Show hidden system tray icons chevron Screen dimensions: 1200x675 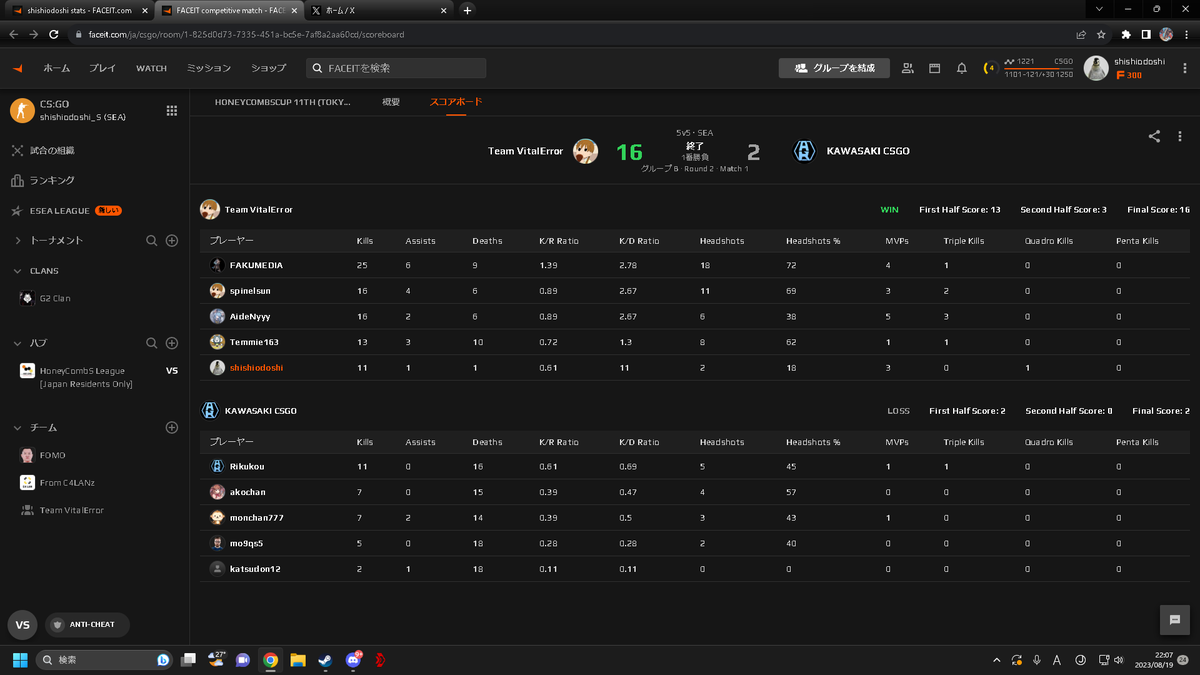[x=997, y=660]
